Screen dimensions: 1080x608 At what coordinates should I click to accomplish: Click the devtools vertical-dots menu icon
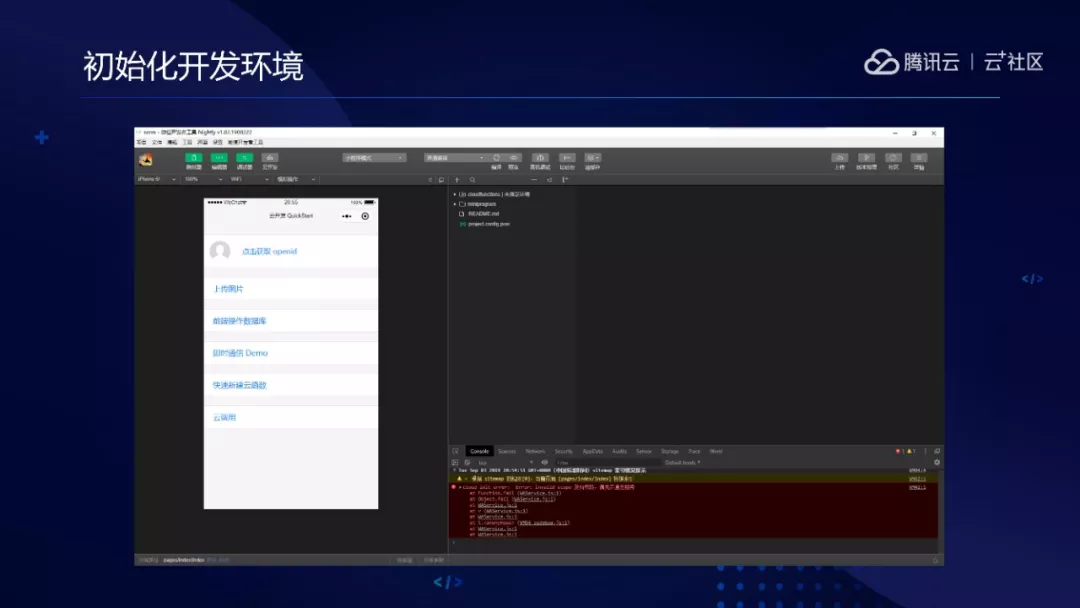tap(925, 451)
